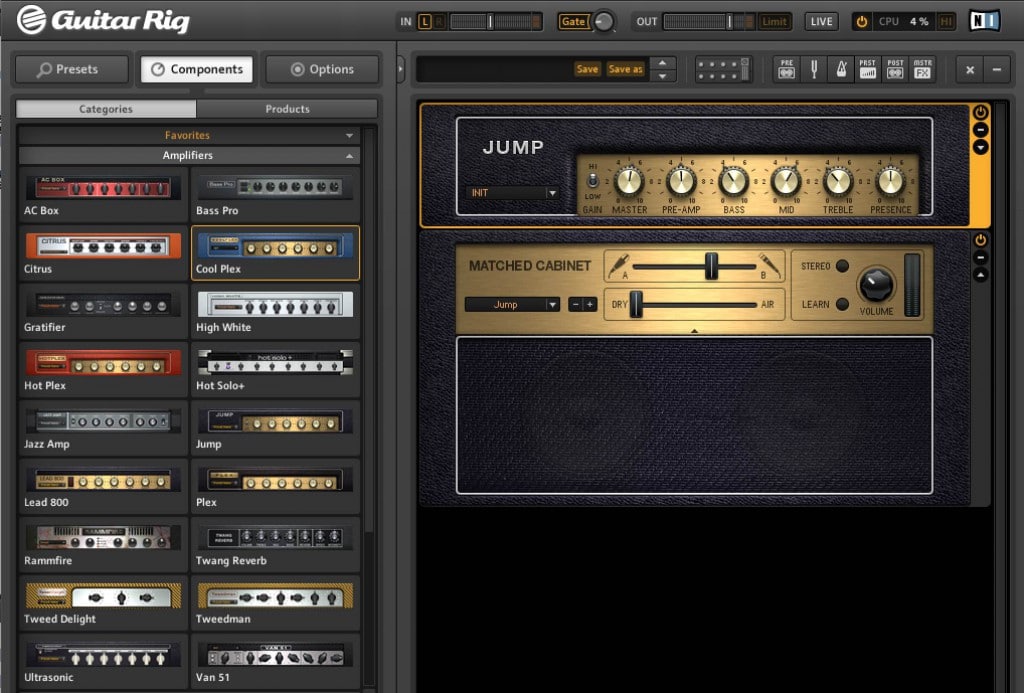Toggle STEREO on the Matched Cabinet
Viewport: 1024px width, 693px height.
pos(842,266)
